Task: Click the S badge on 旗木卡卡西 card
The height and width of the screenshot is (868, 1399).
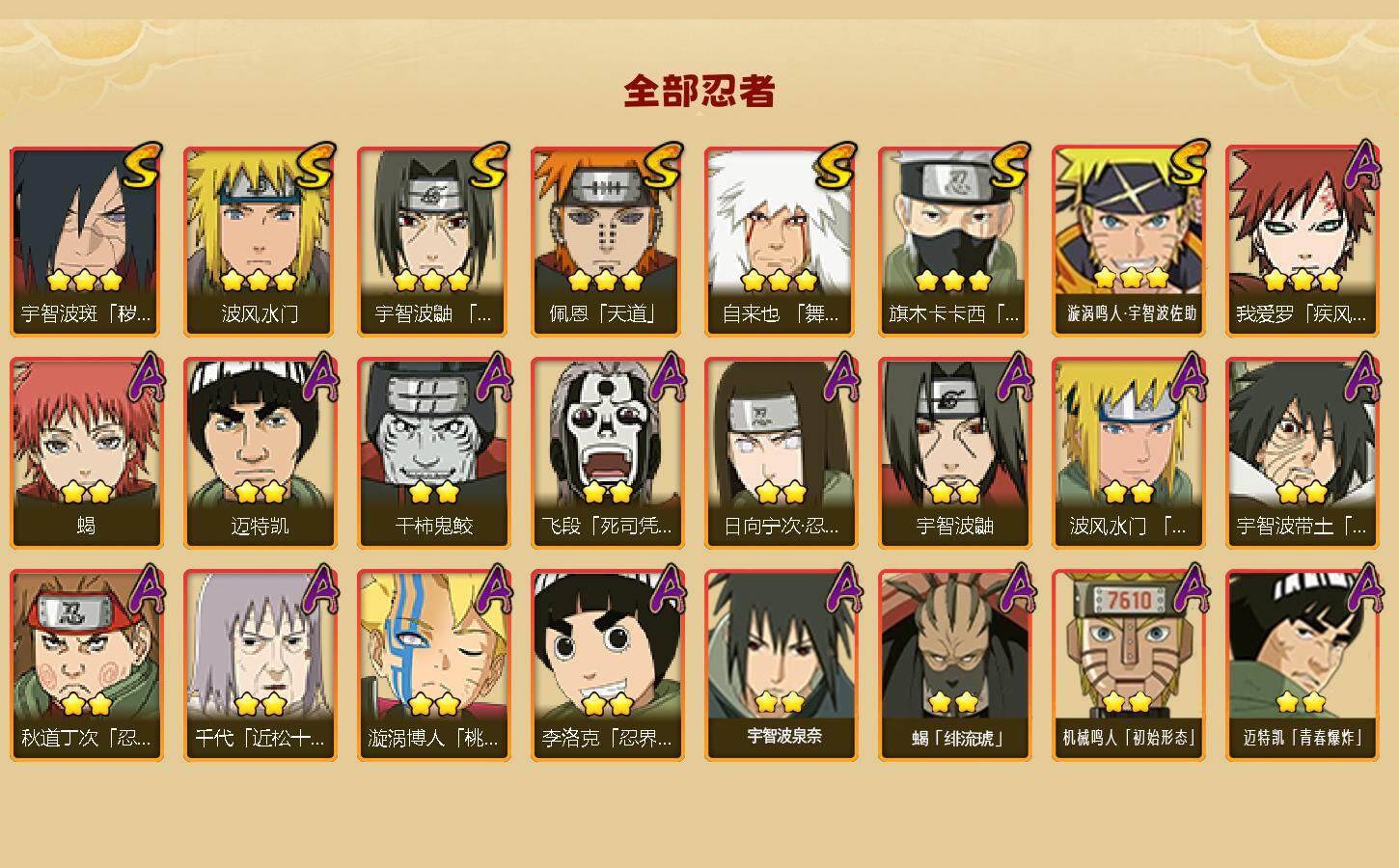Action: coord(1008,167)
